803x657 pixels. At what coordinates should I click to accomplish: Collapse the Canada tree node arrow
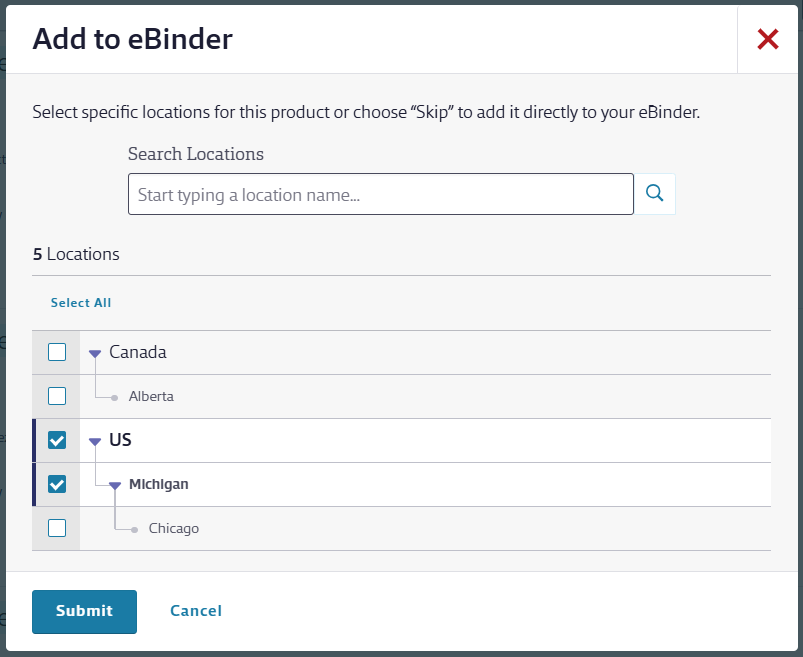coord(95,353)
